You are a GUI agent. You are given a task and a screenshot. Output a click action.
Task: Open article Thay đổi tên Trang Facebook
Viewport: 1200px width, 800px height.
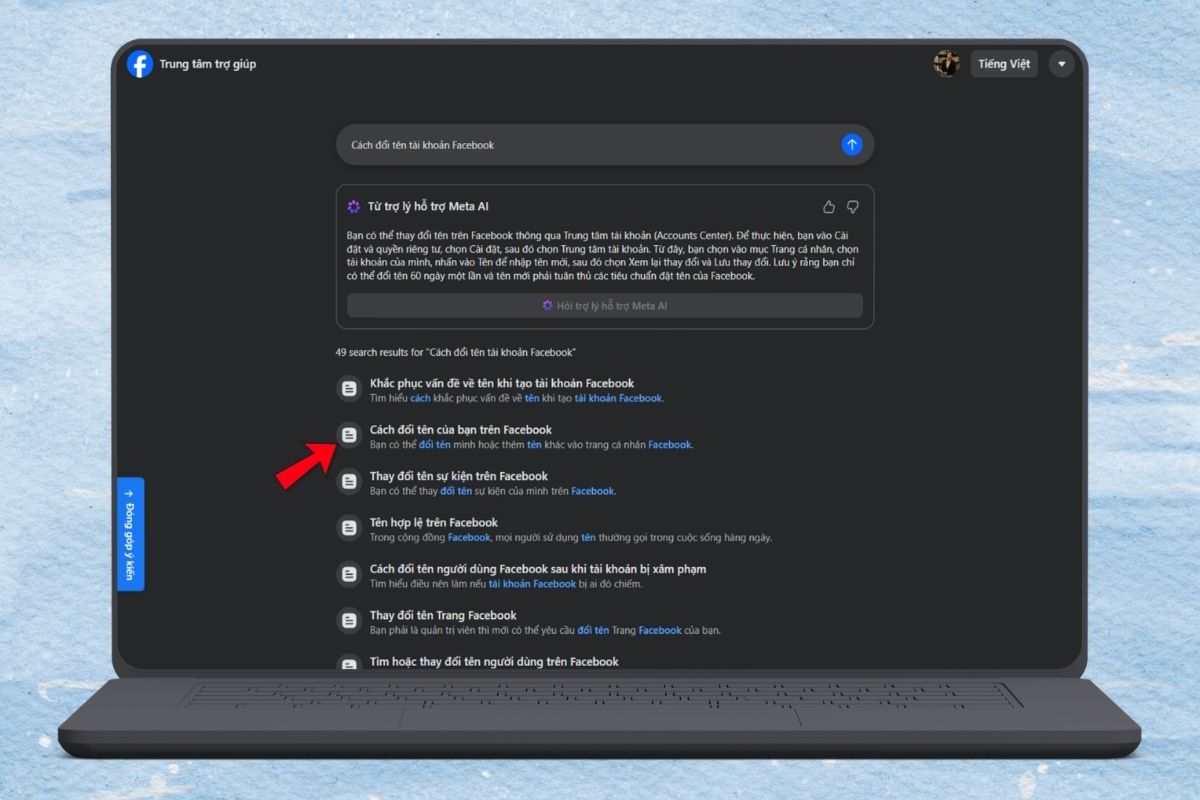[443, 615]
